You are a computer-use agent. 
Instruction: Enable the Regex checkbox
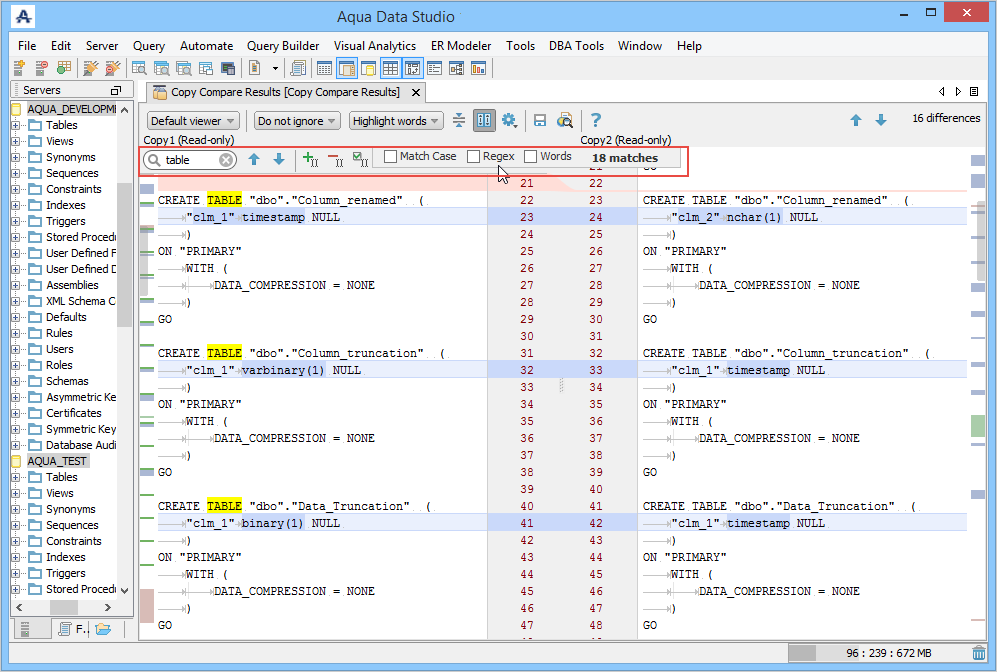pos(474,157)
